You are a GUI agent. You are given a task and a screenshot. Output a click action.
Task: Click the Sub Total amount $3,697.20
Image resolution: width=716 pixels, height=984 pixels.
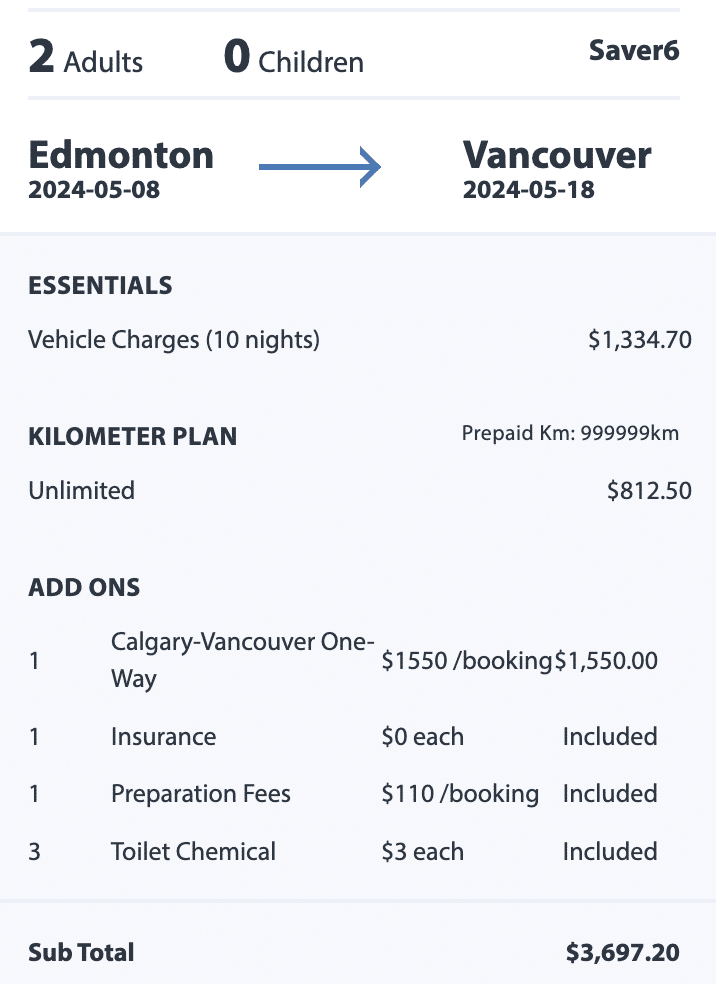point(622,953)
